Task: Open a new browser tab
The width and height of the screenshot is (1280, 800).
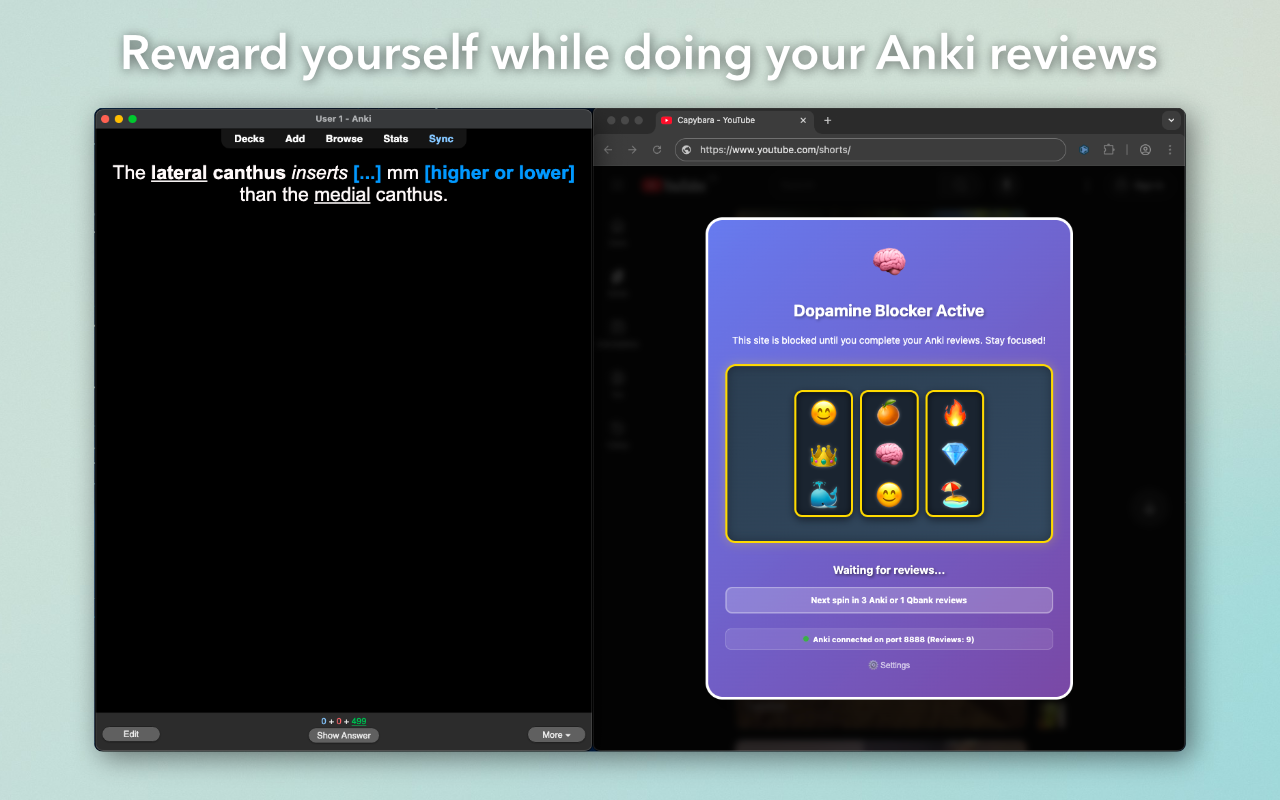Action: (x=827, y=120)
